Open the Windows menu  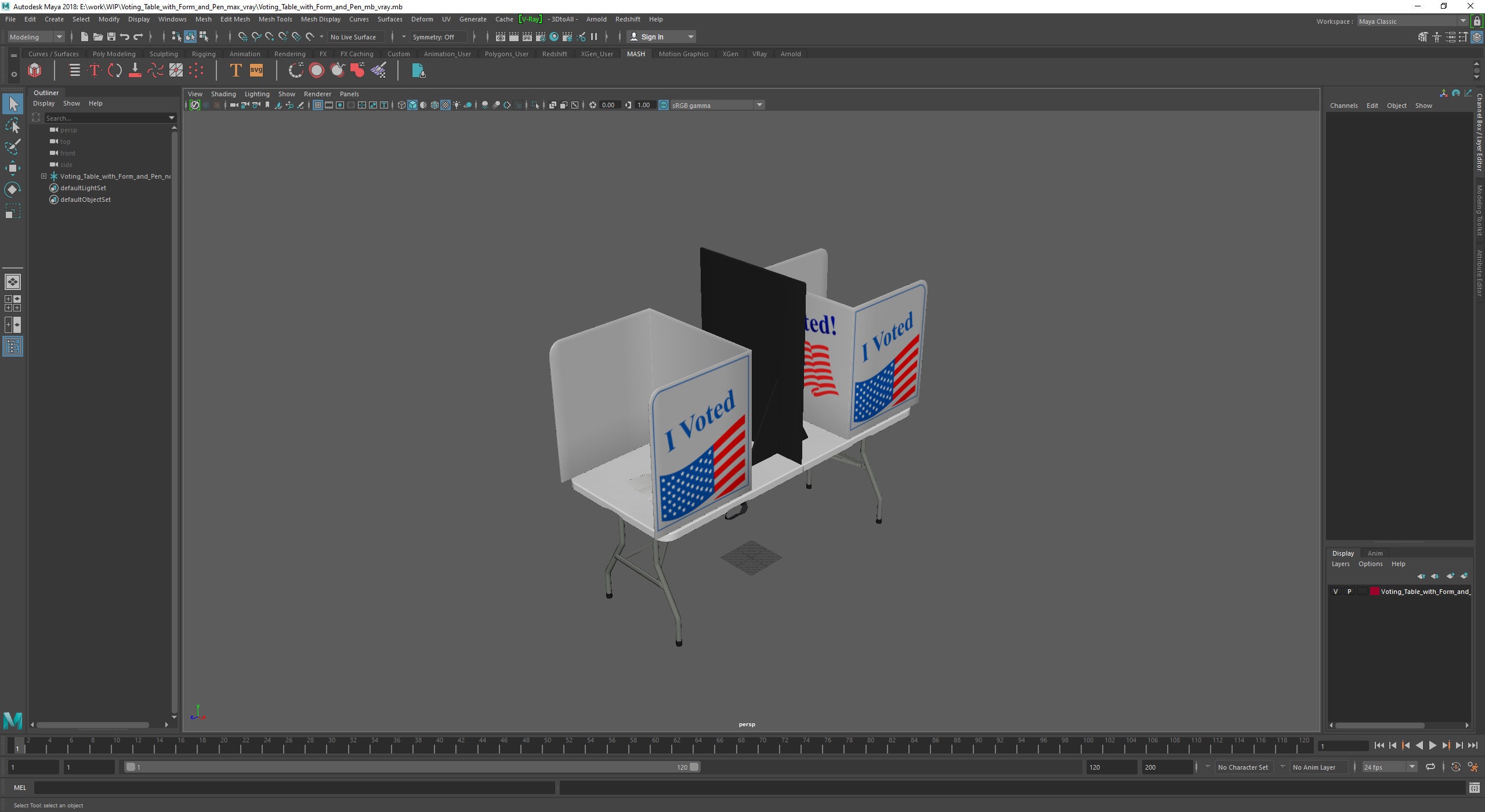[x=172, y=19]
